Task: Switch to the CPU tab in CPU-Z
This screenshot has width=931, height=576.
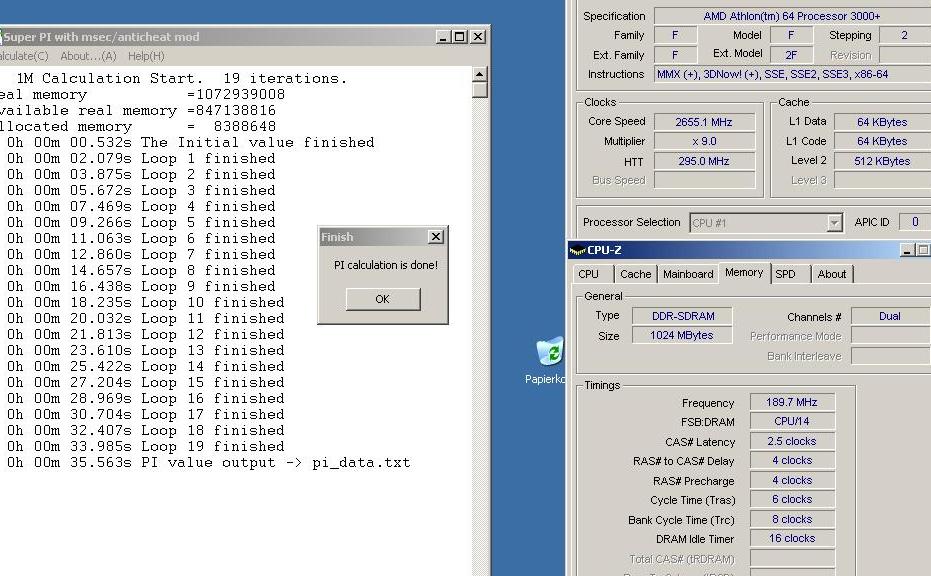Action: [x=588, y=274]
